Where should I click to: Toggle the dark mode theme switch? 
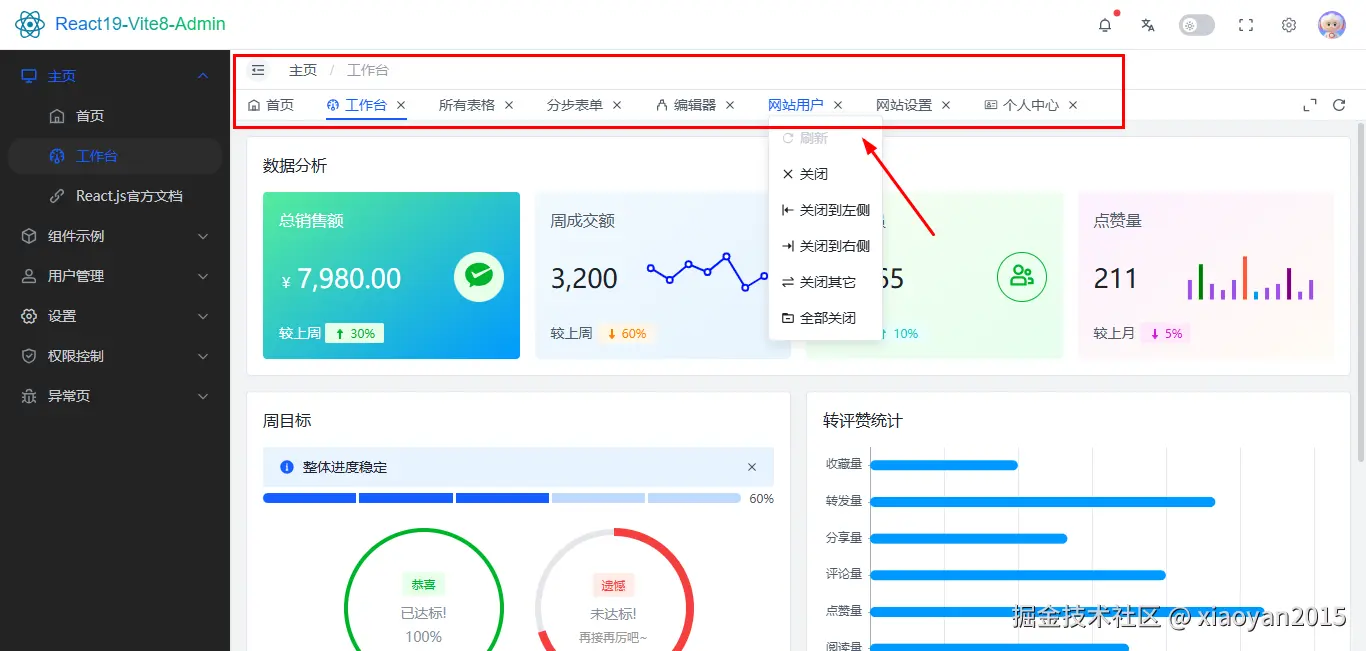[1197, 25]
